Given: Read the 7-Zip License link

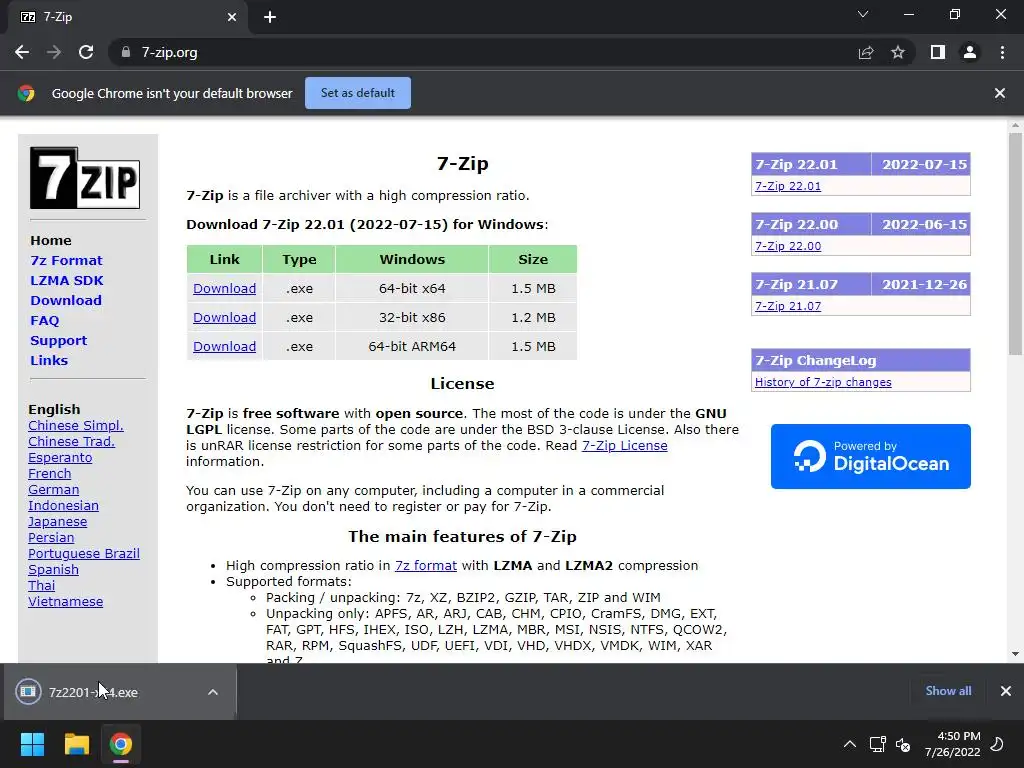Looking at the screenshot, I should 624,445.
